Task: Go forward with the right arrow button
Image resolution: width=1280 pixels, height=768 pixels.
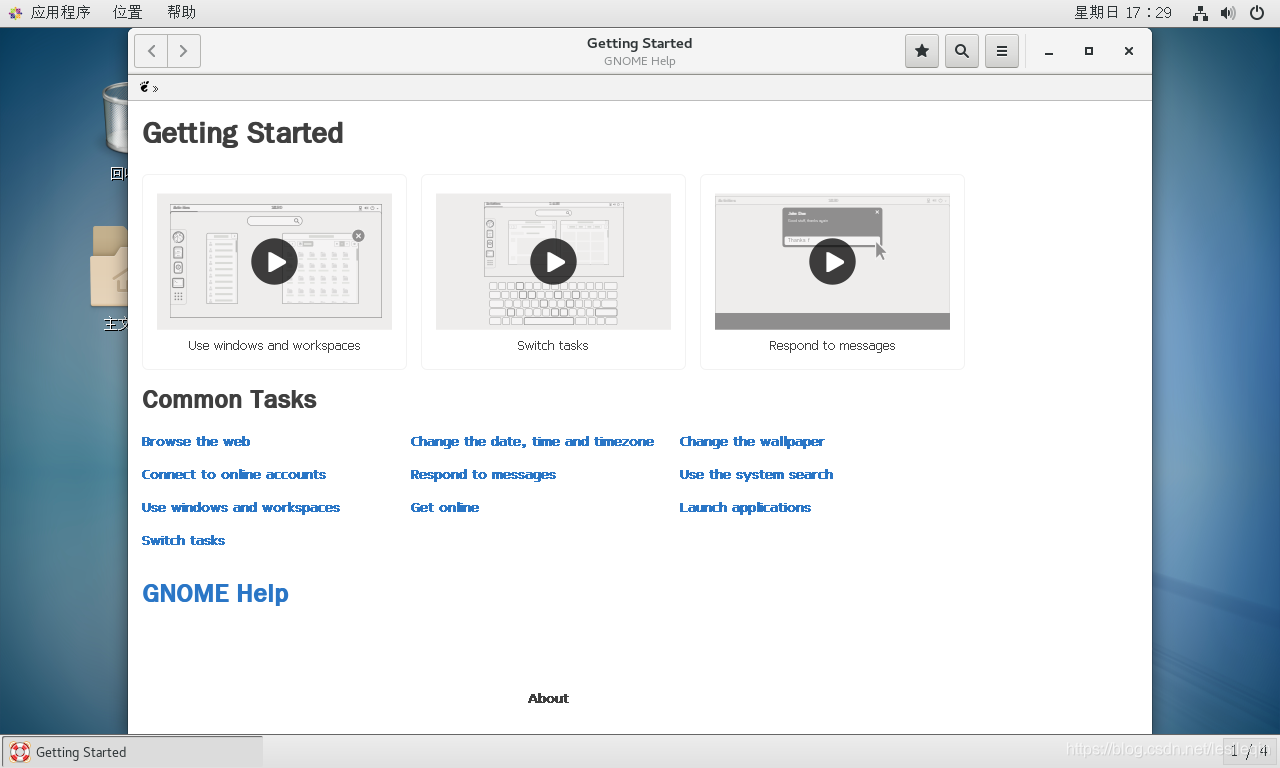Action: coord(184,51)
